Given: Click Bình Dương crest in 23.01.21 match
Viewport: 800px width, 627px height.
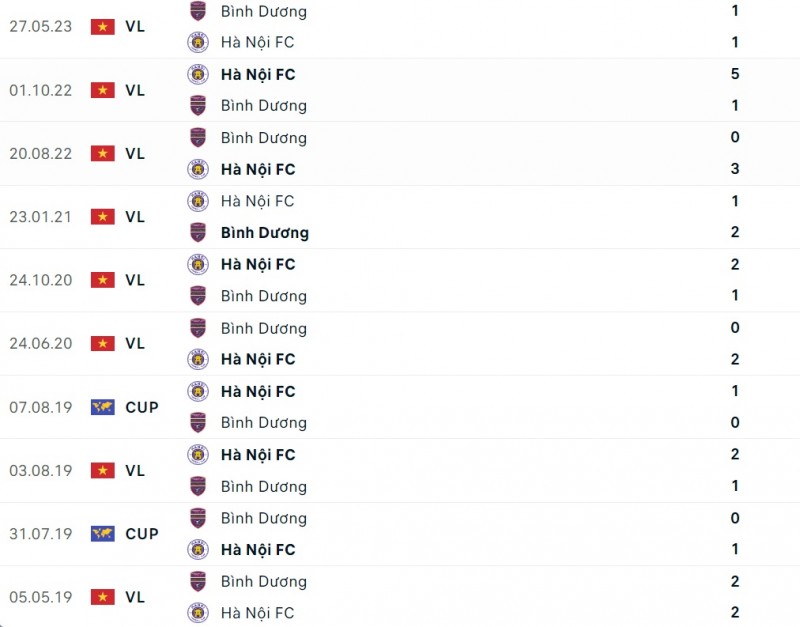Looking at the screenshot, I should click(x=198, y=233).
